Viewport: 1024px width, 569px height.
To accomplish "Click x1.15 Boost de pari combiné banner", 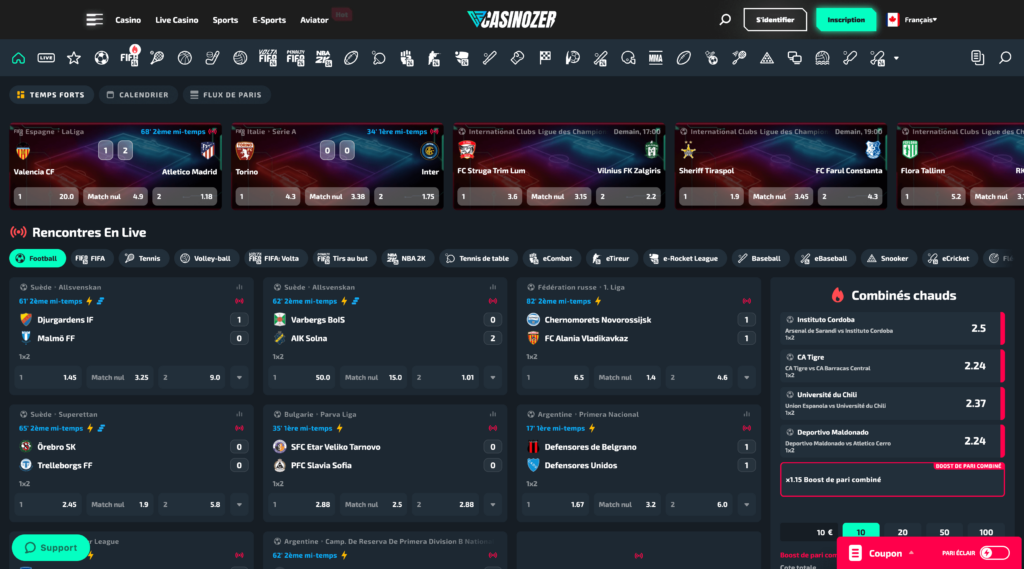I will coord(892,480).
